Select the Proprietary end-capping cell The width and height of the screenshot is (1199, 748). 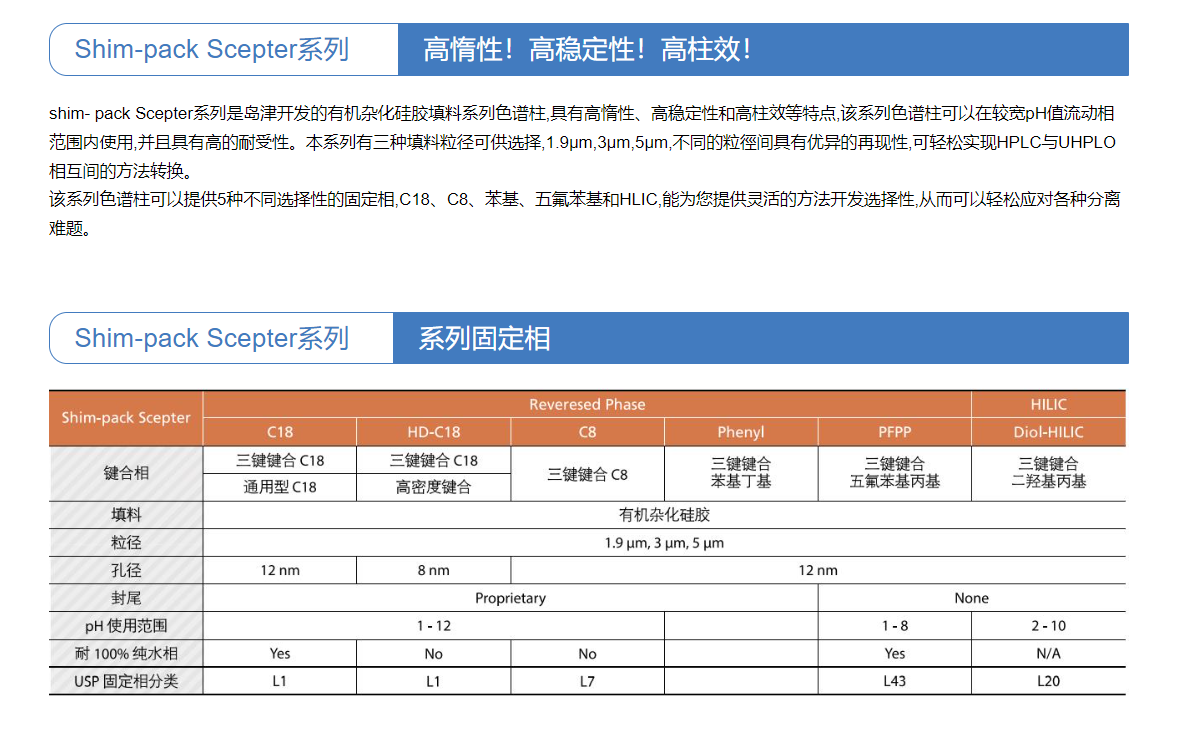510,598
